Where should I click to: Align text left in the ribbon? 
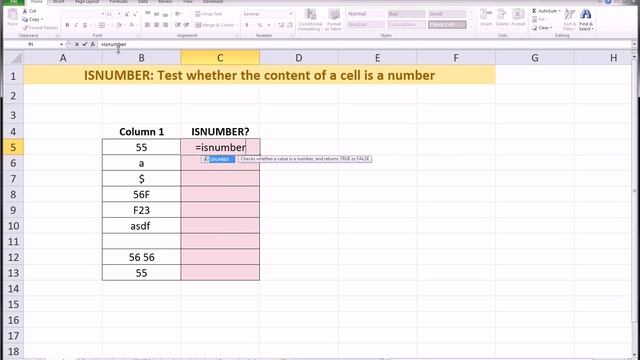coord(147,25)
